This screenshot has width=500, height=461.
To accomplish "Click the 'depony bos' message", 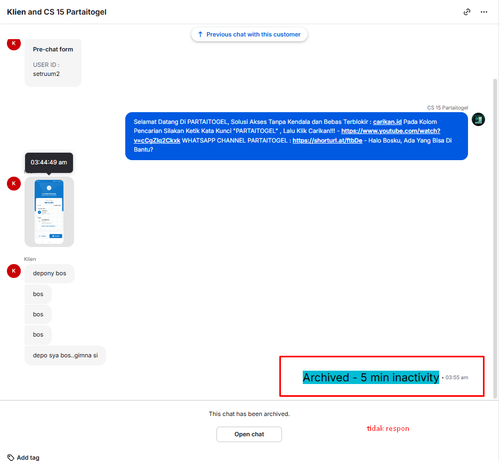I will (49, 273).
